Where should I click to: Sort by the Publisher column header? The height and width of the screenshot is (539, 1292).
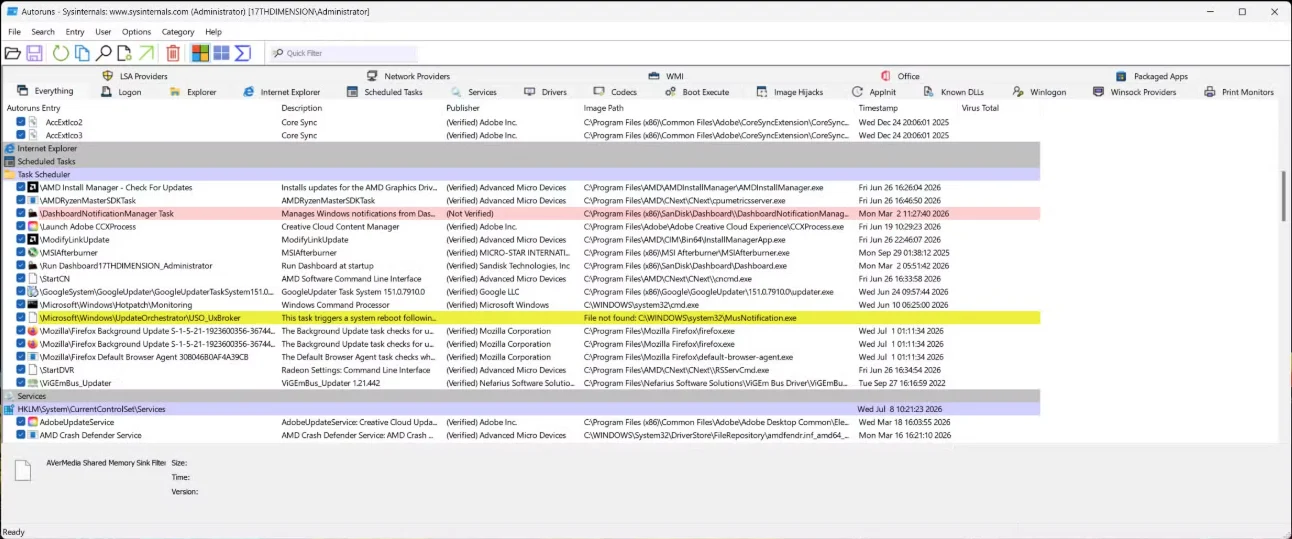463,108
